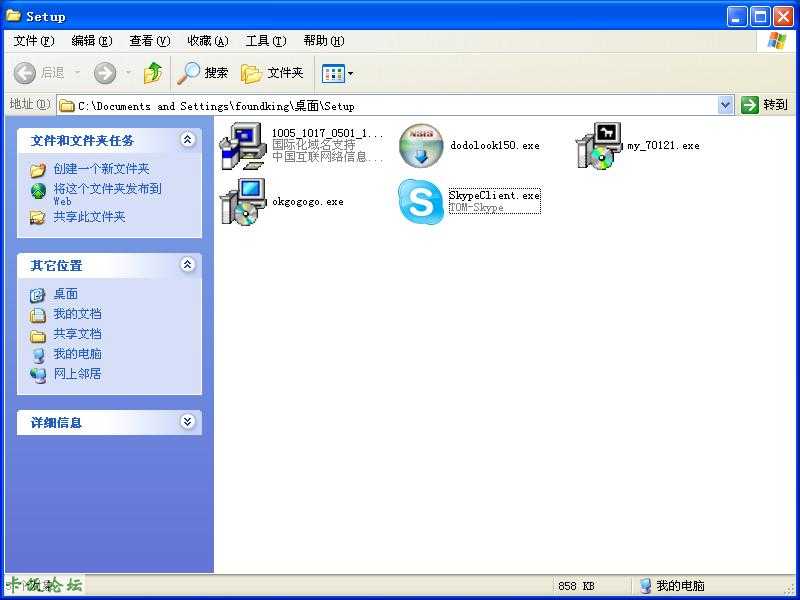Click the share folder task icon

38,218
